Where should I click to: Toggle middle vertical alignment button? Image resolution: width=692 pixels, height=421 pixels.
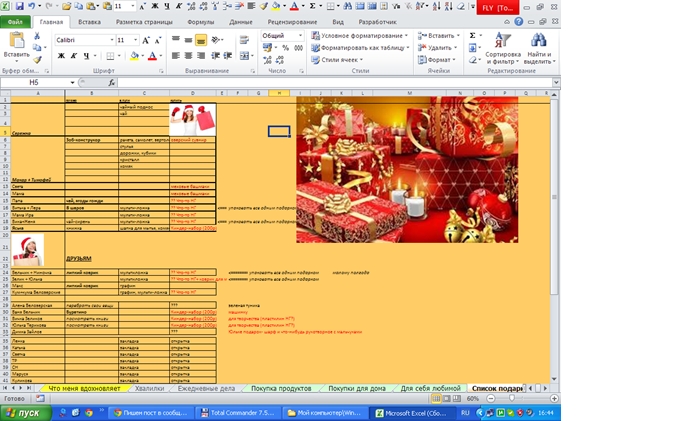point(188,40)
